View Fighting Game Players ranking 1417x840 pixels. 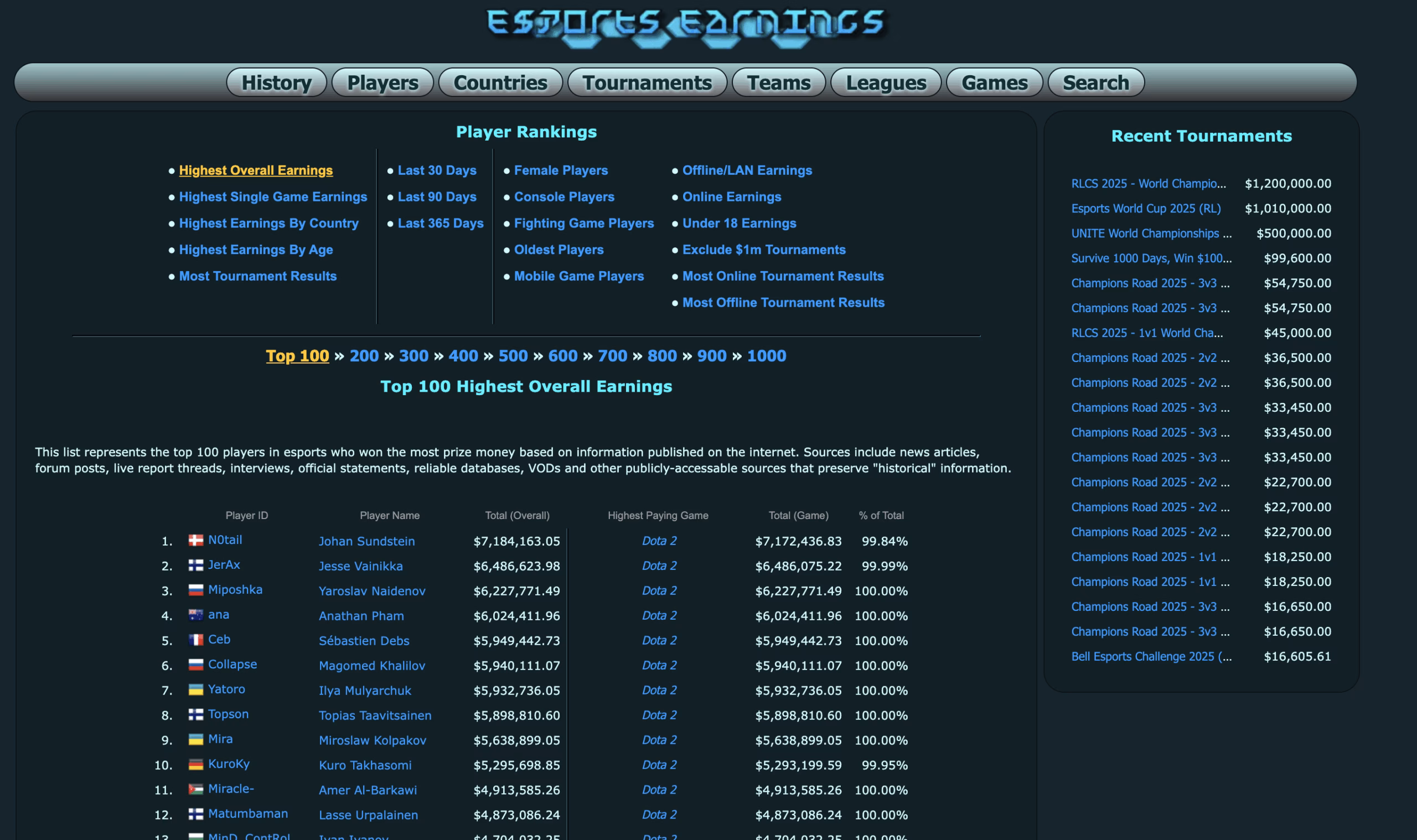(583, 224)
